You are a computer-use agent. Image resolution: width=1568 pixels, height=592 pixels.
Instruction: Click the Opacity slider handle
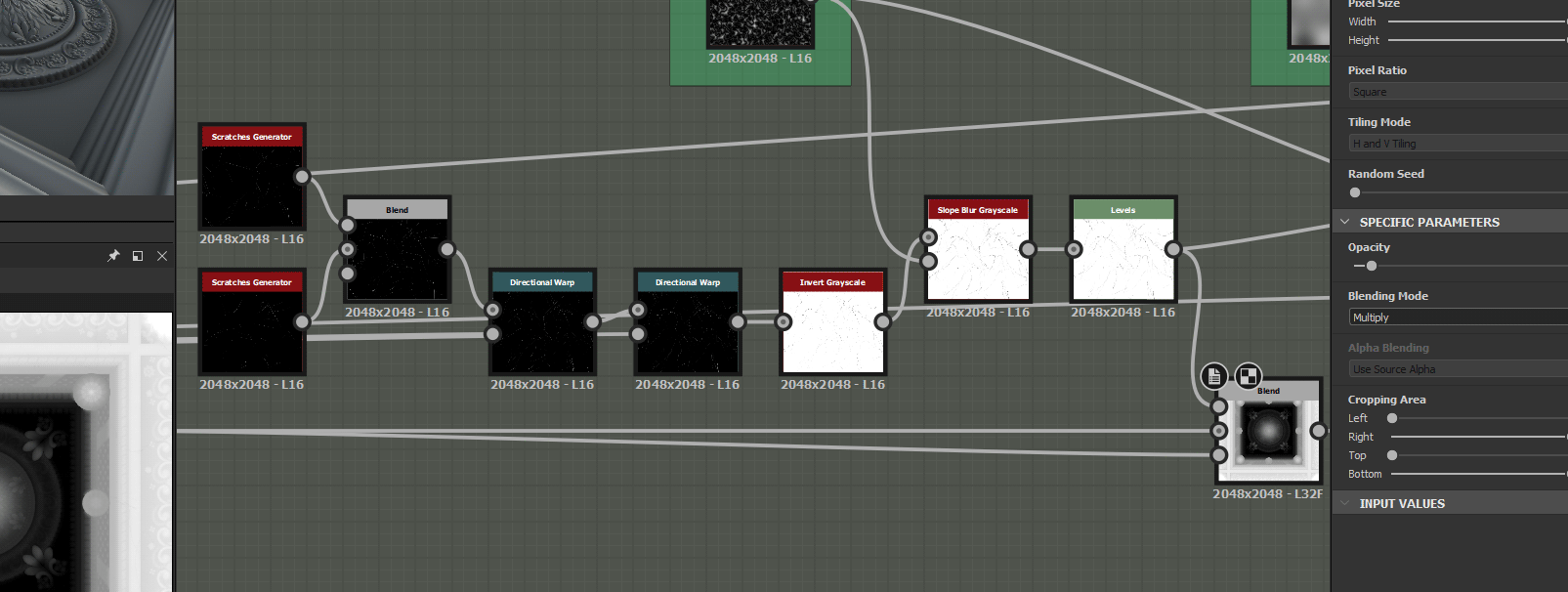click(x=1372, y=266)
